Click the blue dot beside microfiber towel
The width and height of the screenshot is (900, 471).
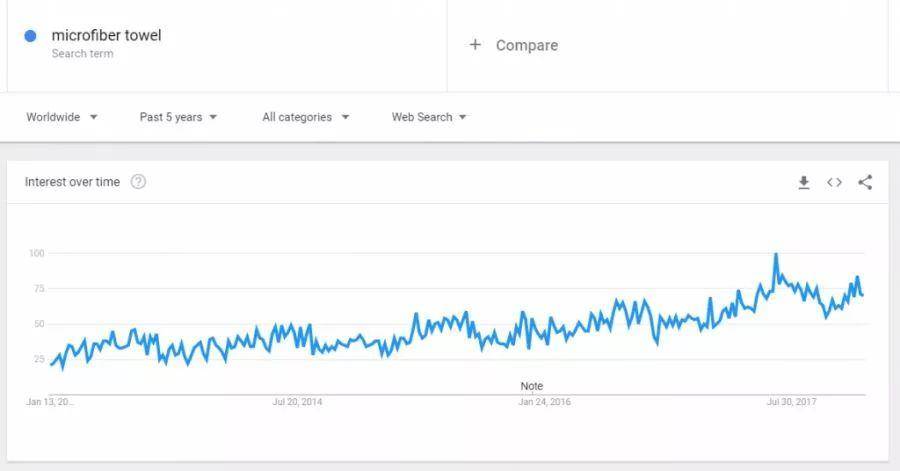click(x=30, y=36)
